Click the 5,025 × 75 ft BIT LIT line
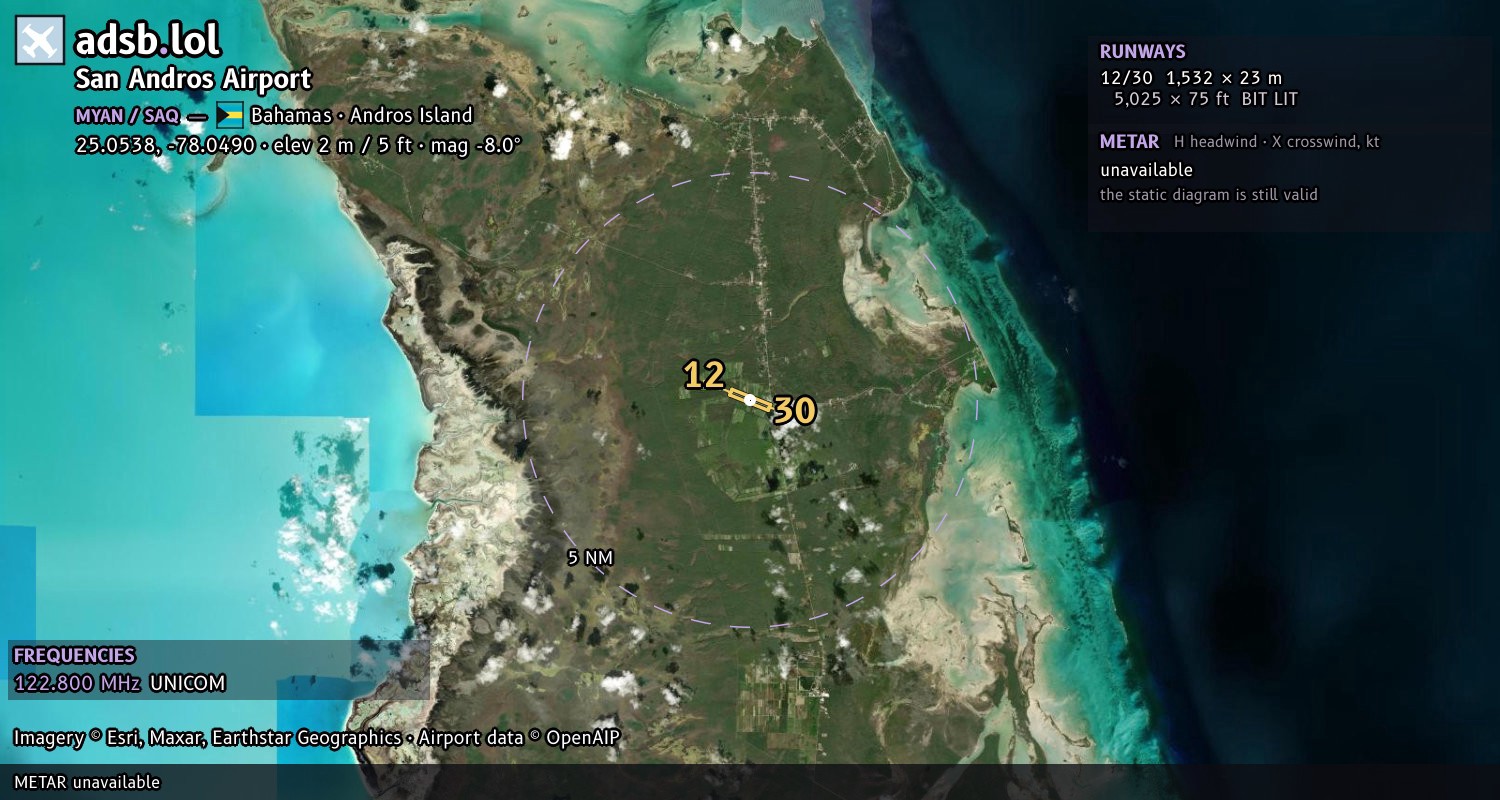The image size is (1500, 800). 1206,99
